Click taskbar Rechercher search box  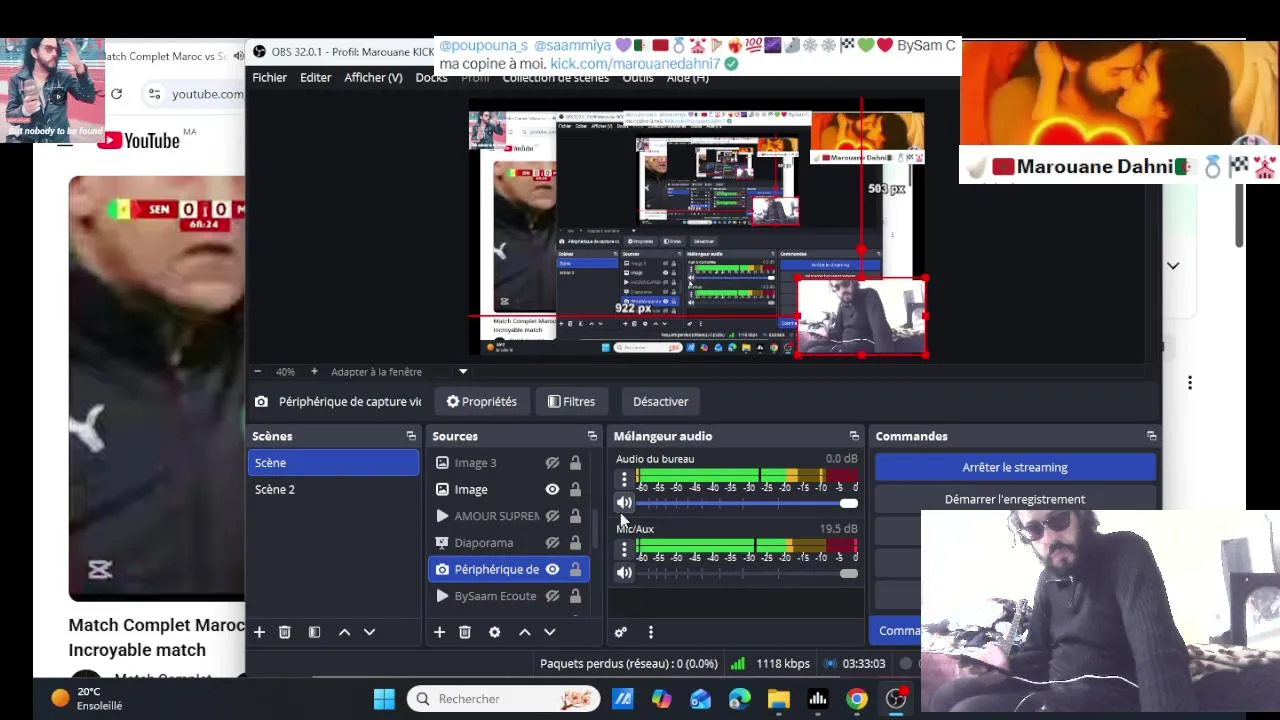click(503, 699)
